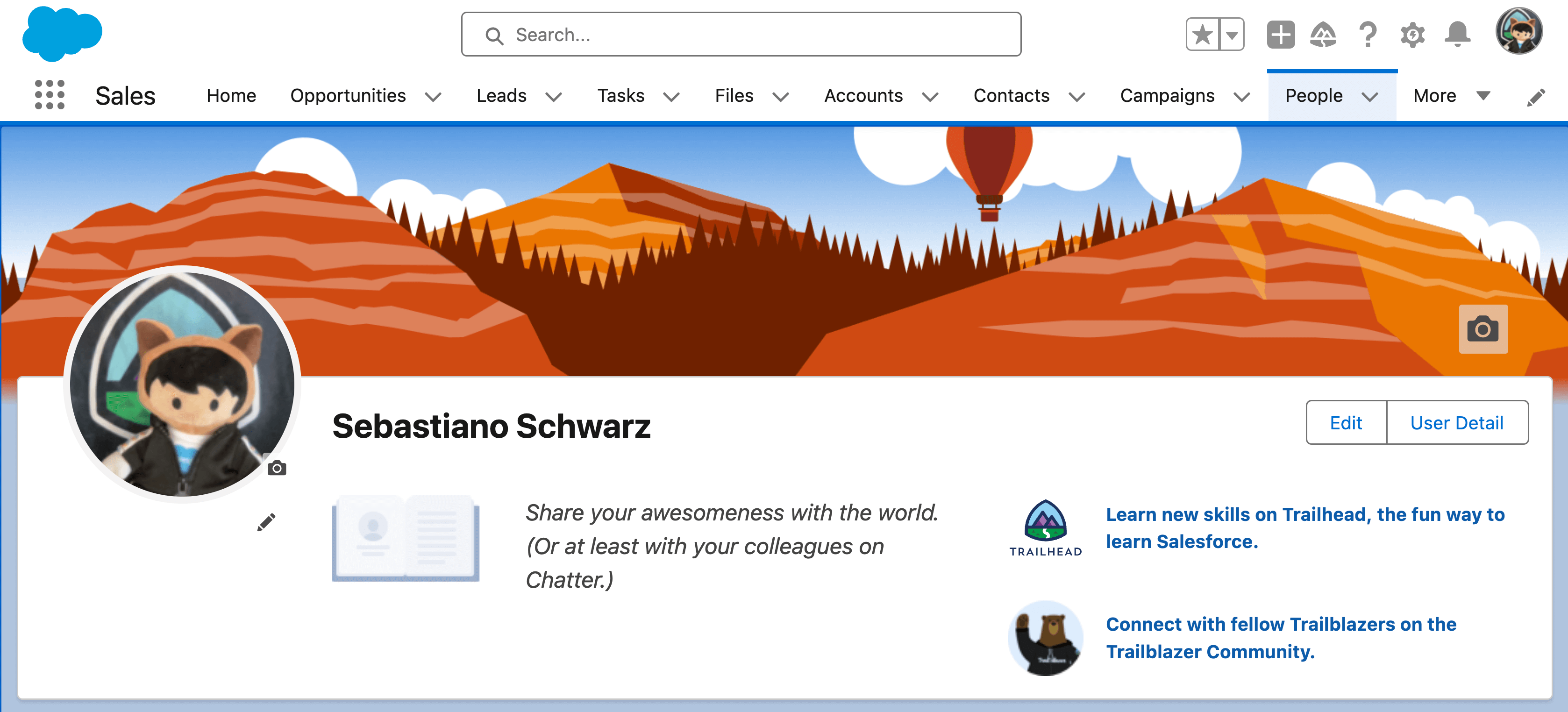The width and height of the screenshot is (1568, 712).
Task: Select the People tab
Action: (x=1313, y=96)
